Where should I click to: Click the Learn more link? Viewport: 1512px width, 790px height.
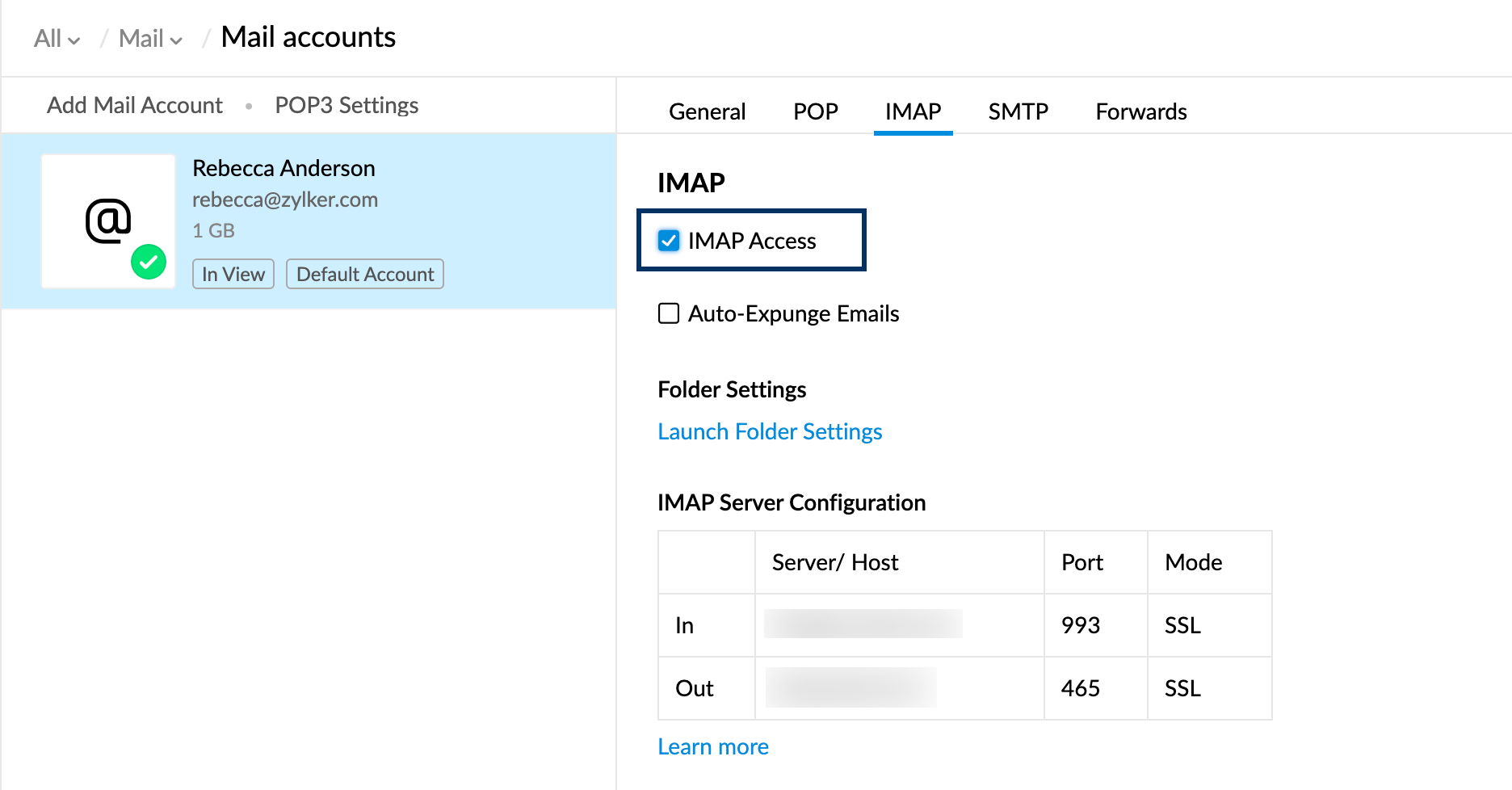click(713, 746)
